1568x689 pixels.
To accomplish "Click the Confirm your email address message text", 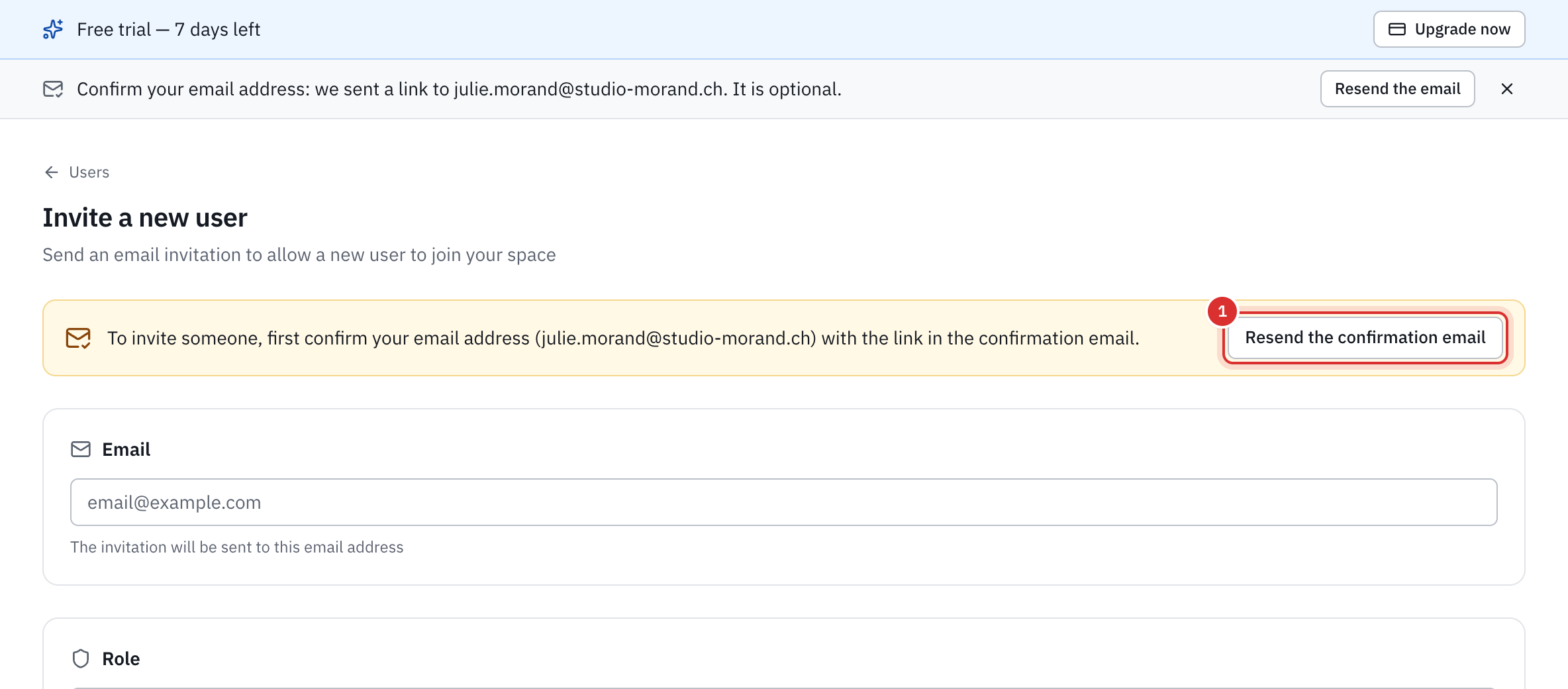I will click(x=459, y=89).
